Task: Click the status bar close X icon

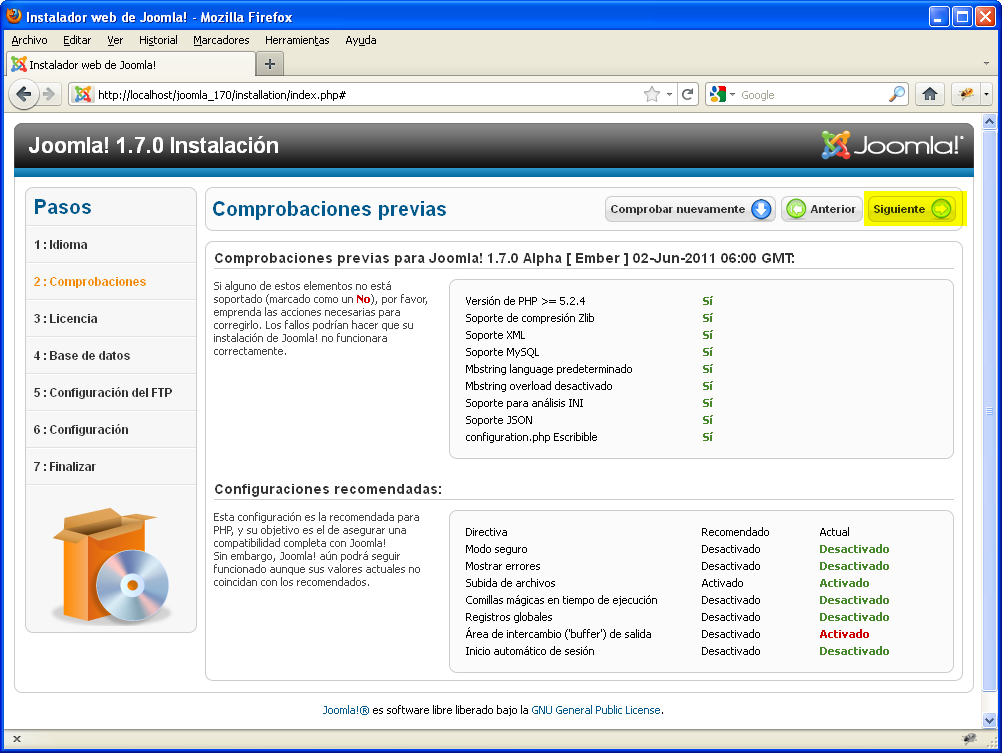Action: 17,739
